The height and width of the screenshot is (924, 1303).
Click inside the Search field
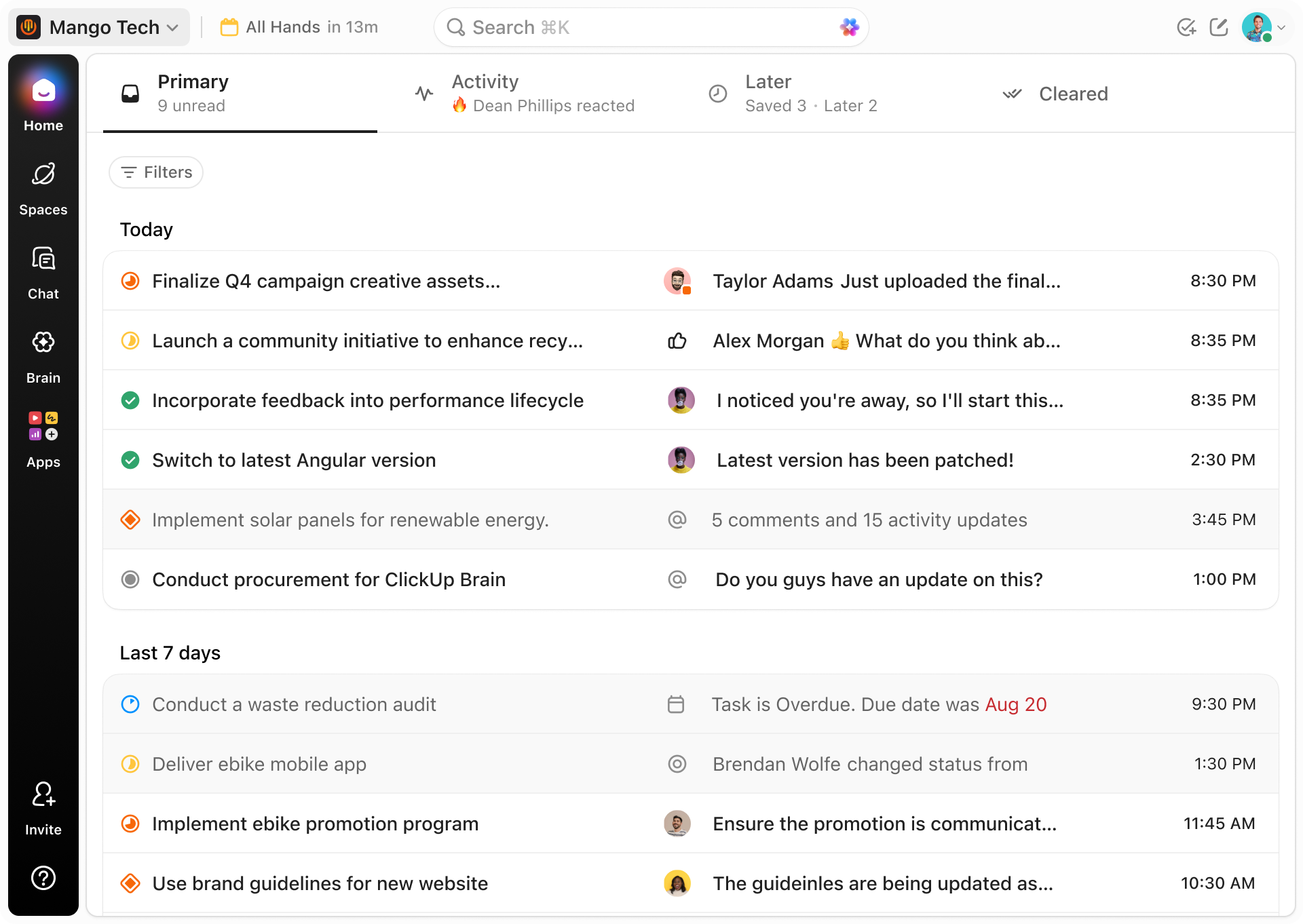click(650, 27)
